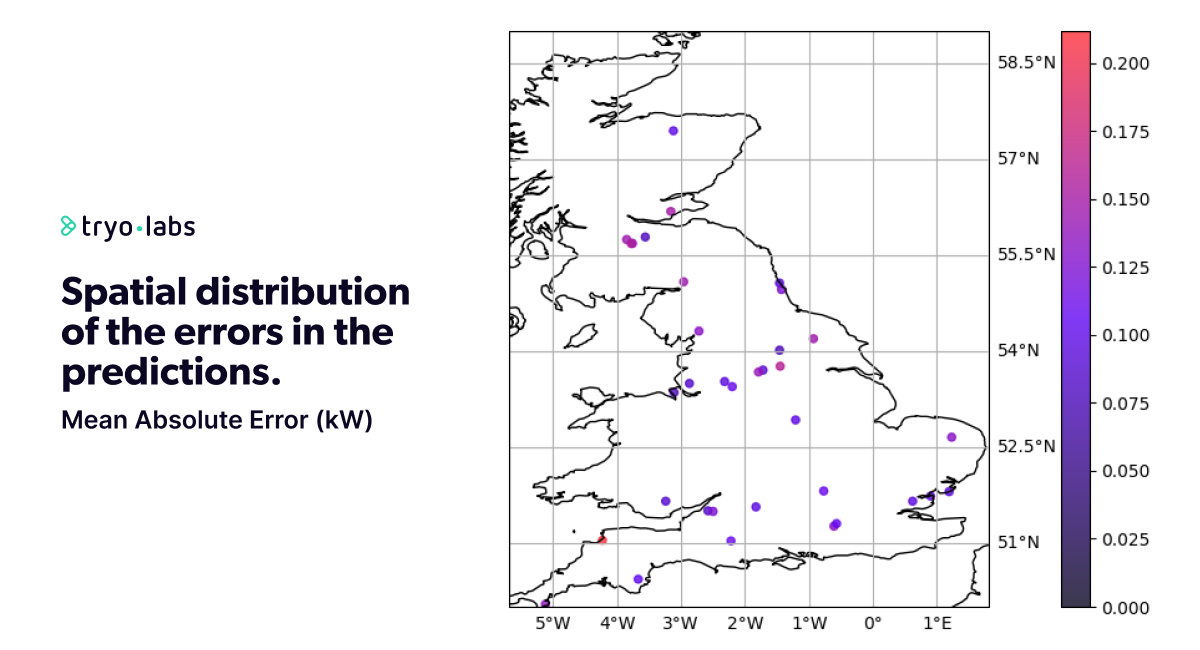
Task: Click the slide title about spatial distribution
Action: 235,332
